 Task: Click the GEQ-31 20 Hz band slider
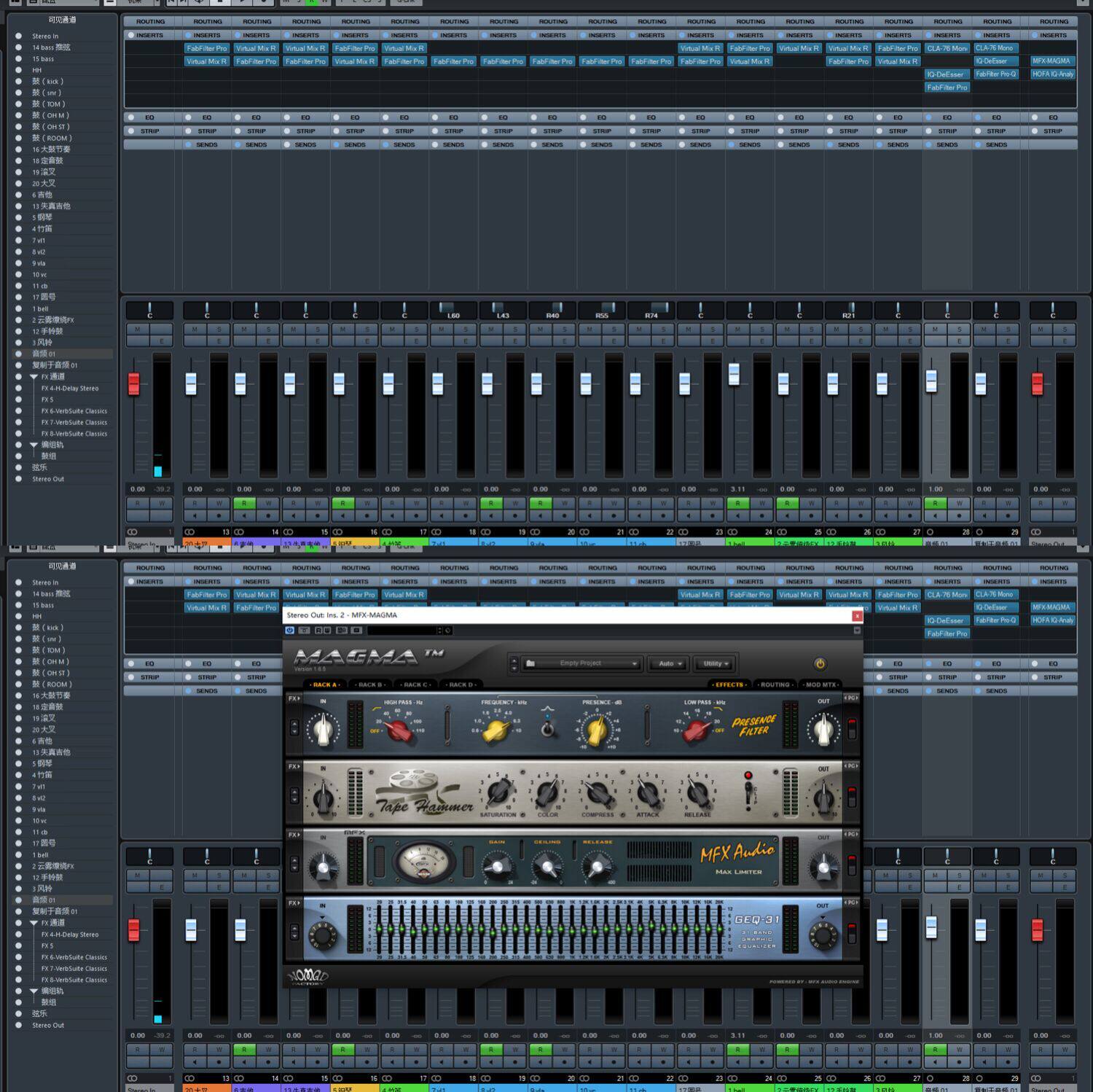point(380,929)
